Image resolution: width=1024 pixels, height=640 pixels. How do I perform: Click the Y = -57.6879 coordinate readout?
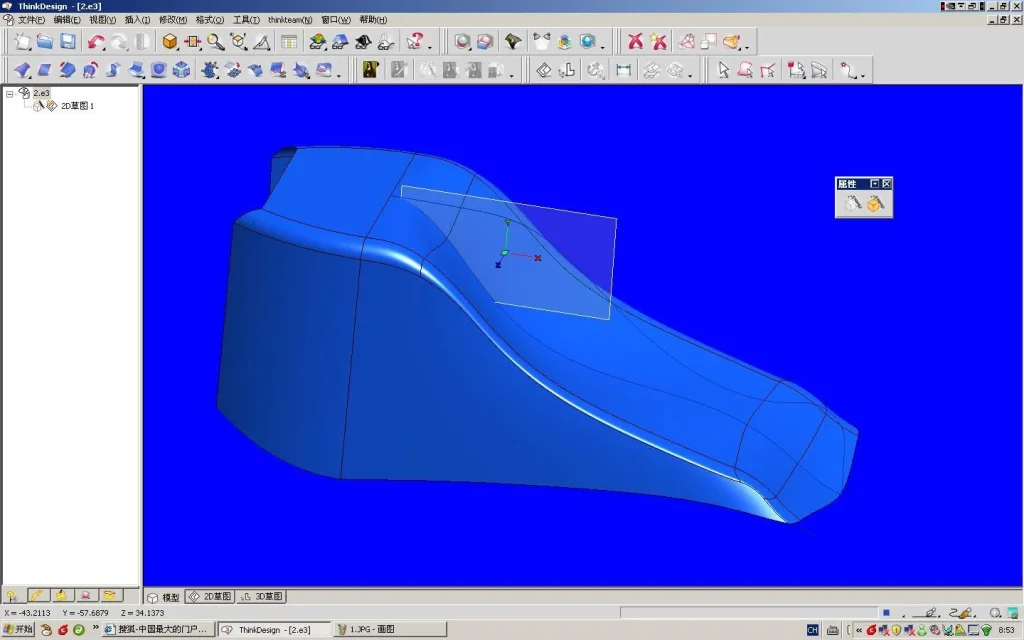click(x=85, y=613)
